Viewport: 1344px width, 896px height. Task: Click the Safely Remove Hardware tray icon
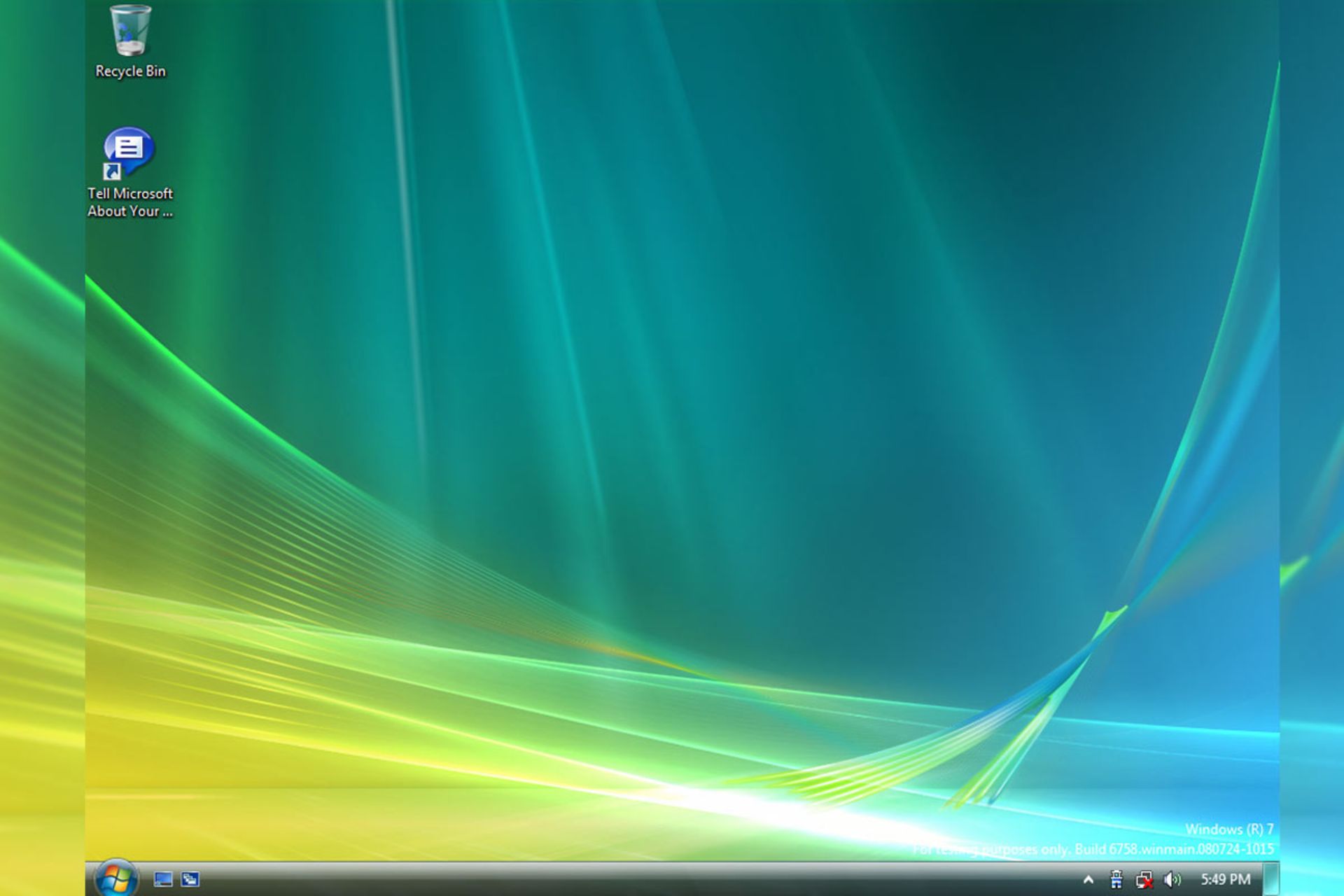[x=1116, y=879]
